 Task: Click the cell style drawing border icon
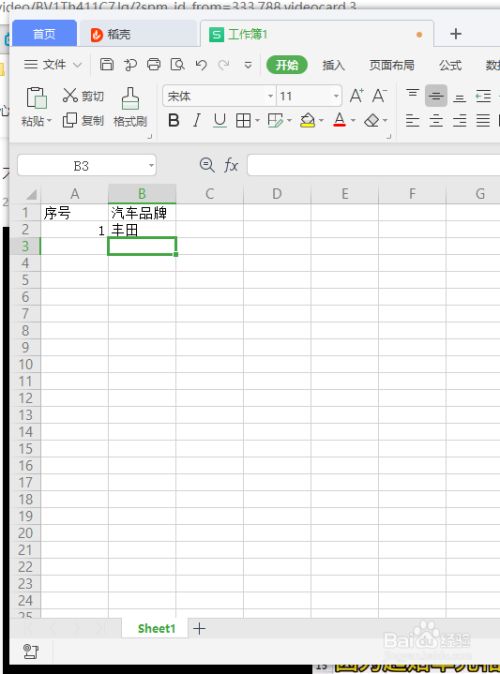point(276,120)
